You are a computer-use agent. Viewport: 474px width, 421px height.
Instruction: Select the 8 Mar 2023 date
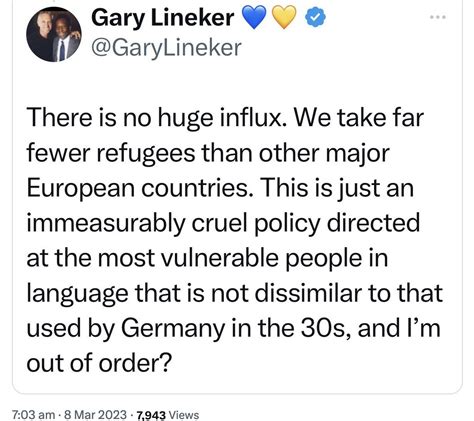point(95,415)
